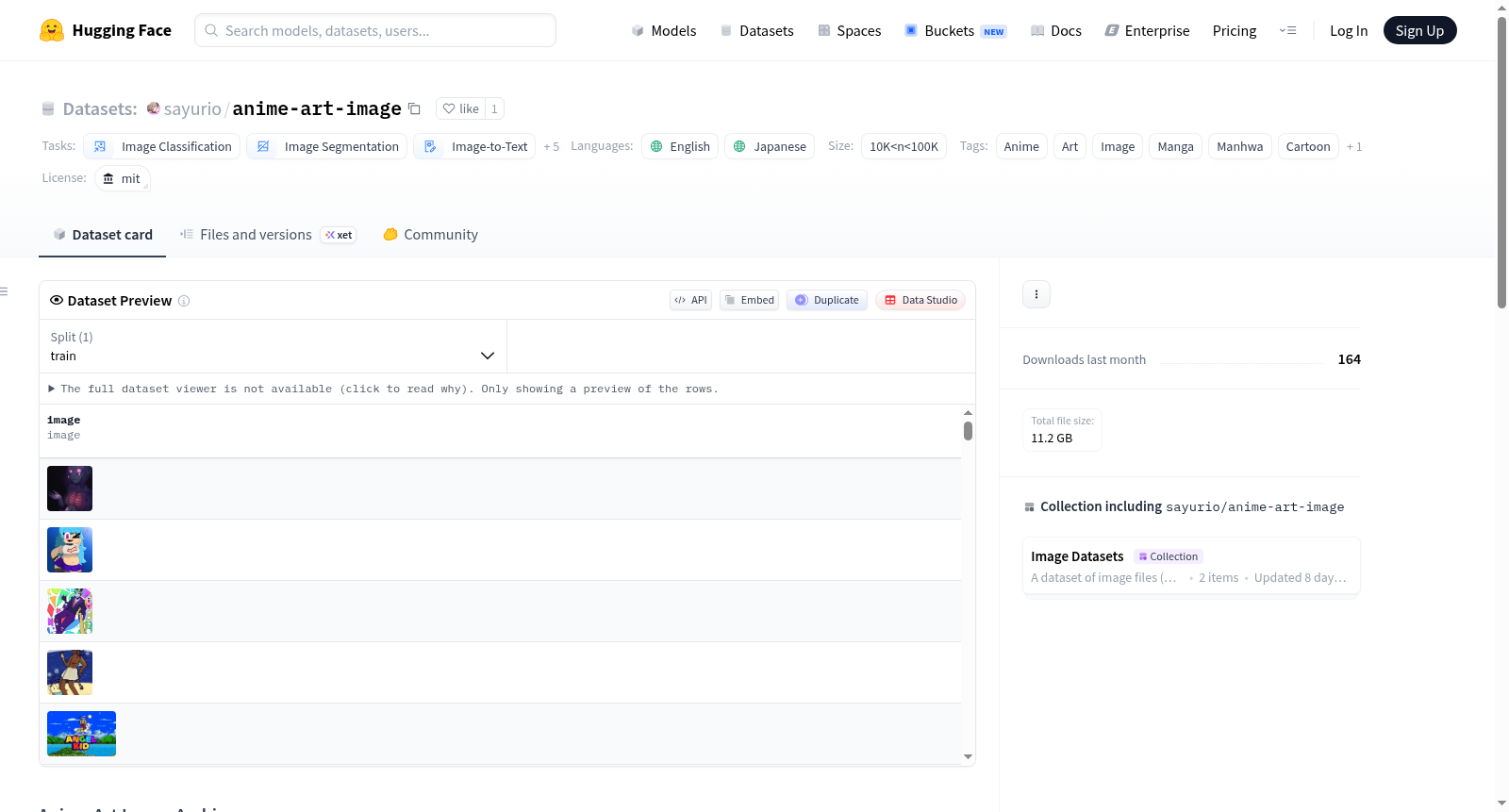
Task: Expand the full dataset viewer notice
Action: click(383, 389)
